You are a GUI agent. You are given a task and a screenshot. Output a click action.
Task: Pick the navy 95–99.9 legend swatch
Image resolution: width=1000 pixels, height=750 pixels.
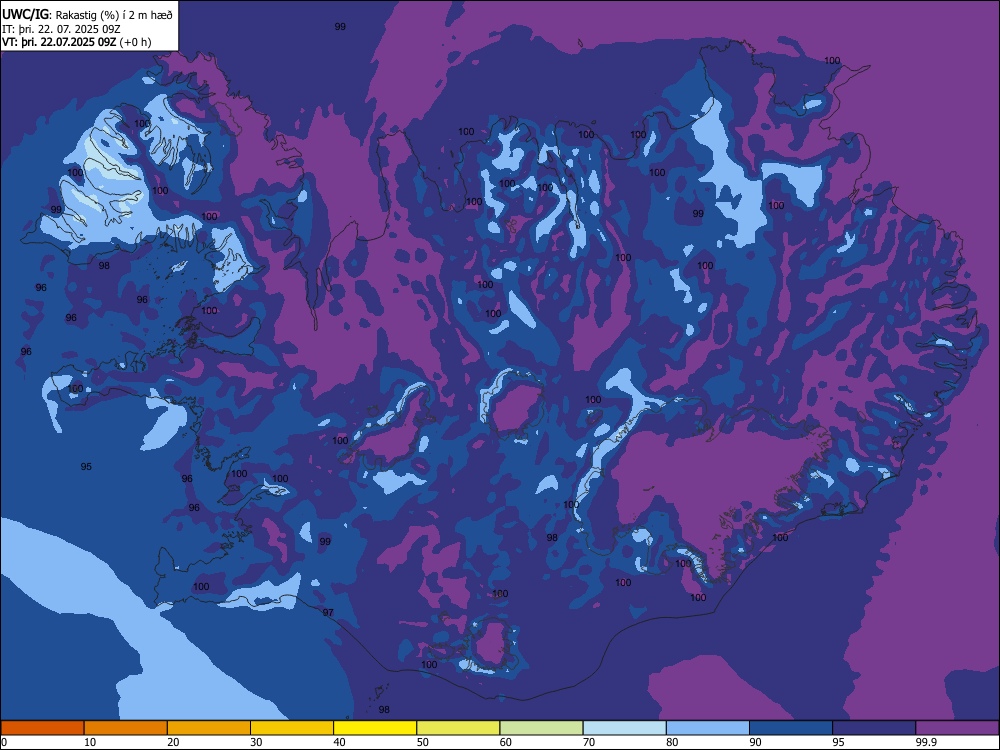(874, 728)
